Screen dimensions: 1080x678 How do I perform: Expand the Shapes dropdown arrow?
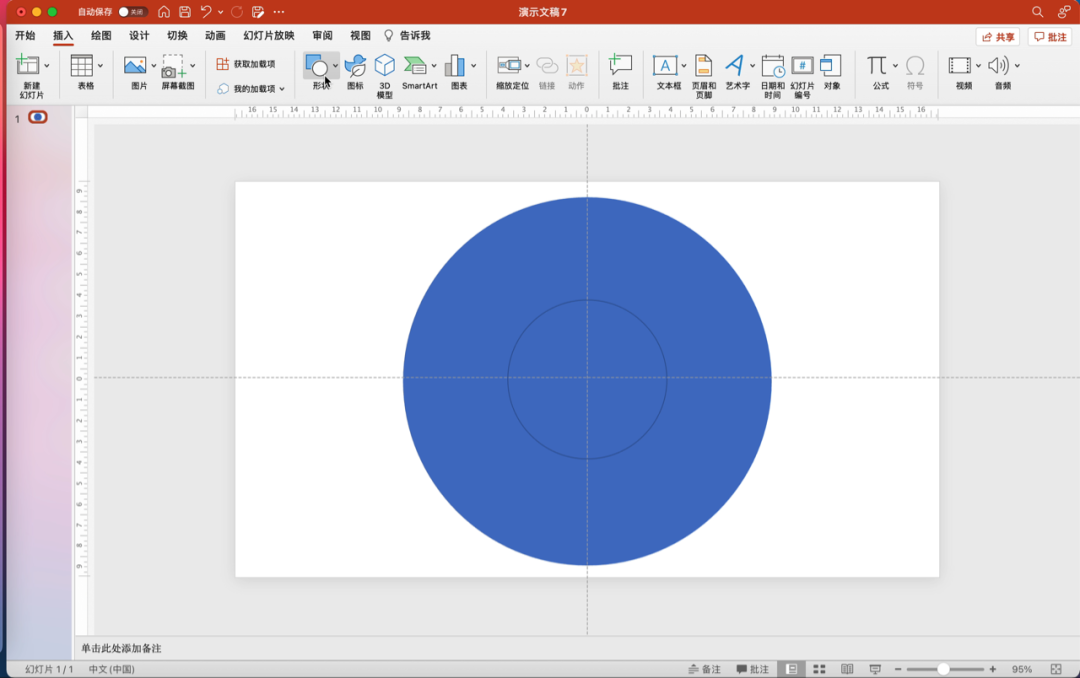[x=335, y=65]
